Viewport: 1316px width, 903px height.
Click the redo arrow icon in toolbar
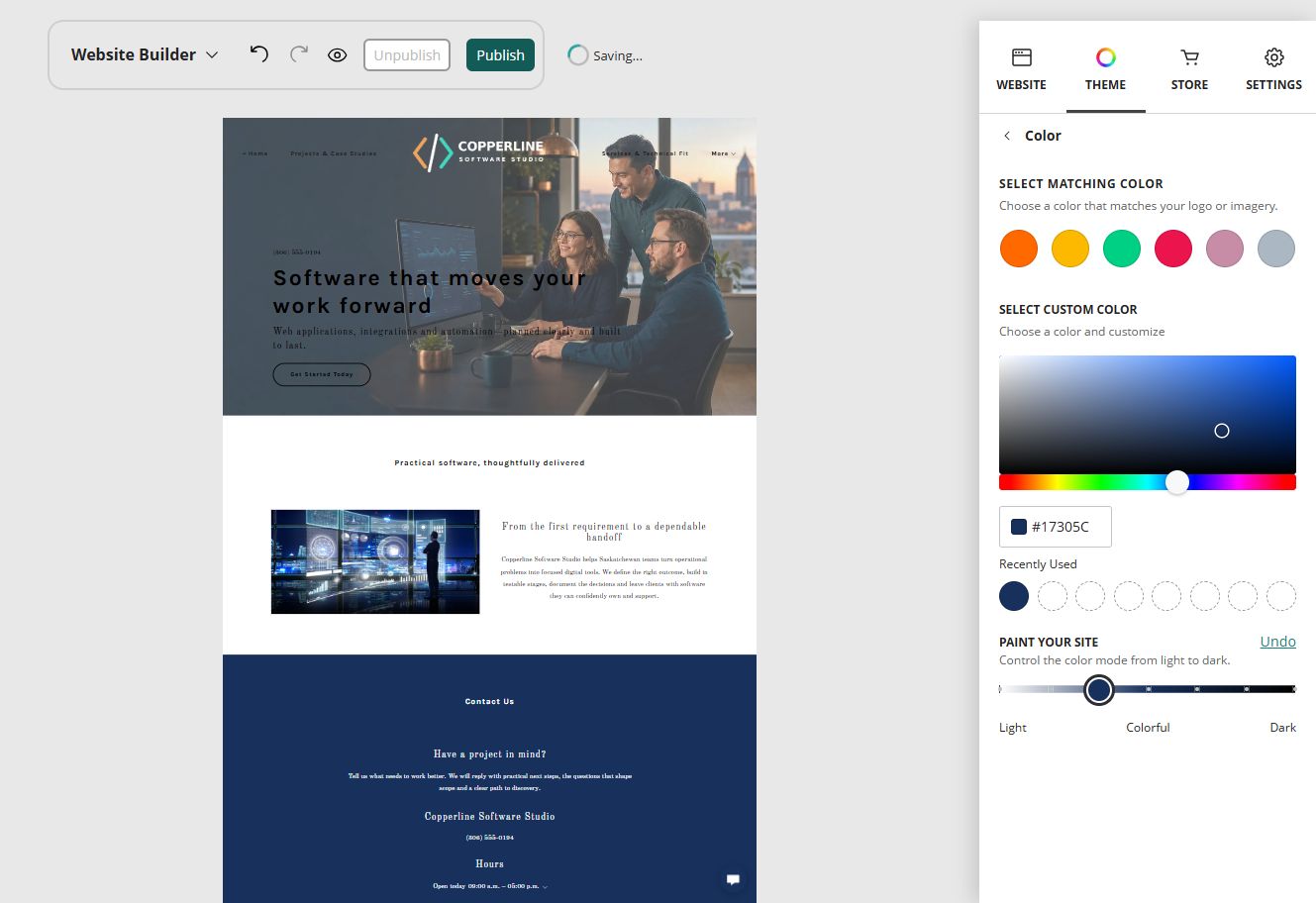(299, 54)
